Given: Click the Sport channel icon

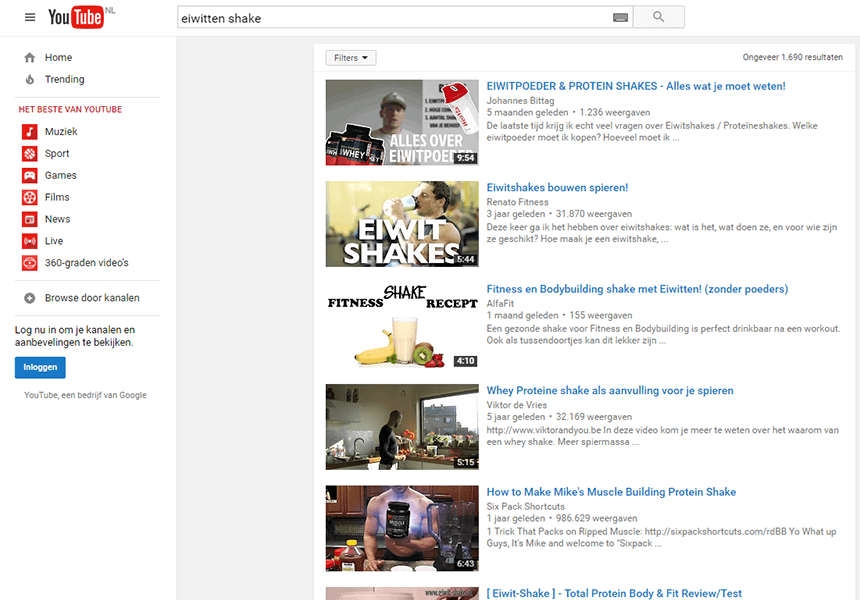Looking at the screenshot, I should pyautogui.click(x=30, y=154).
